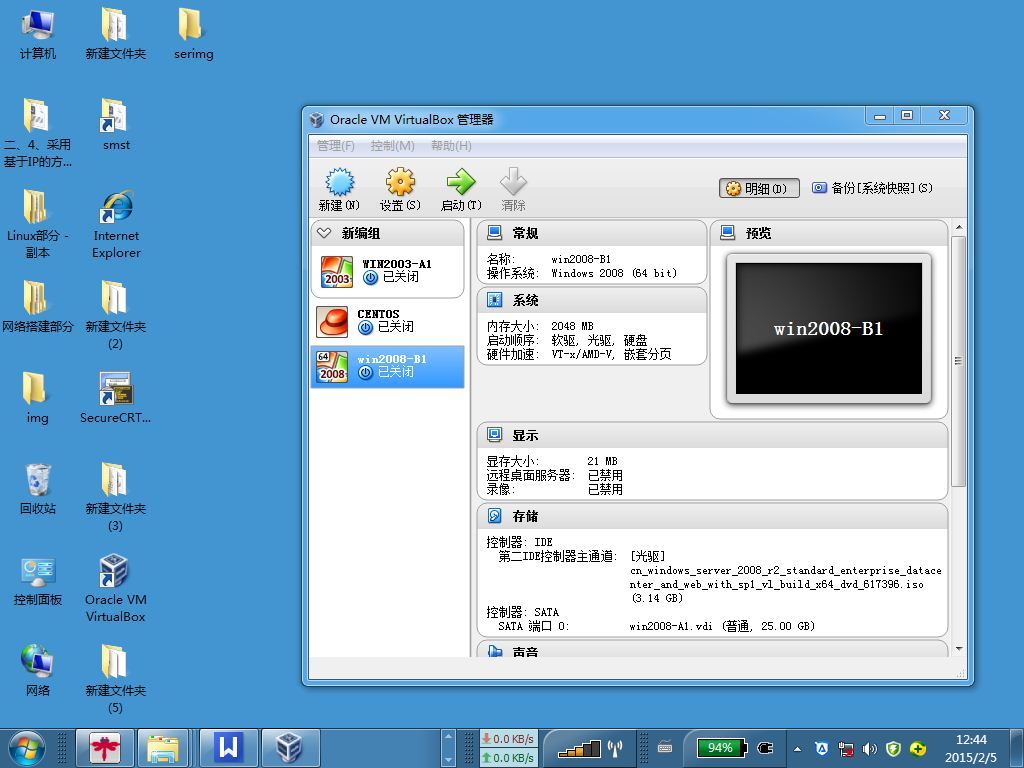1024x768 pixels.
Task: Open the WPS Writer taskbar button
Action: tap(228, 746)
